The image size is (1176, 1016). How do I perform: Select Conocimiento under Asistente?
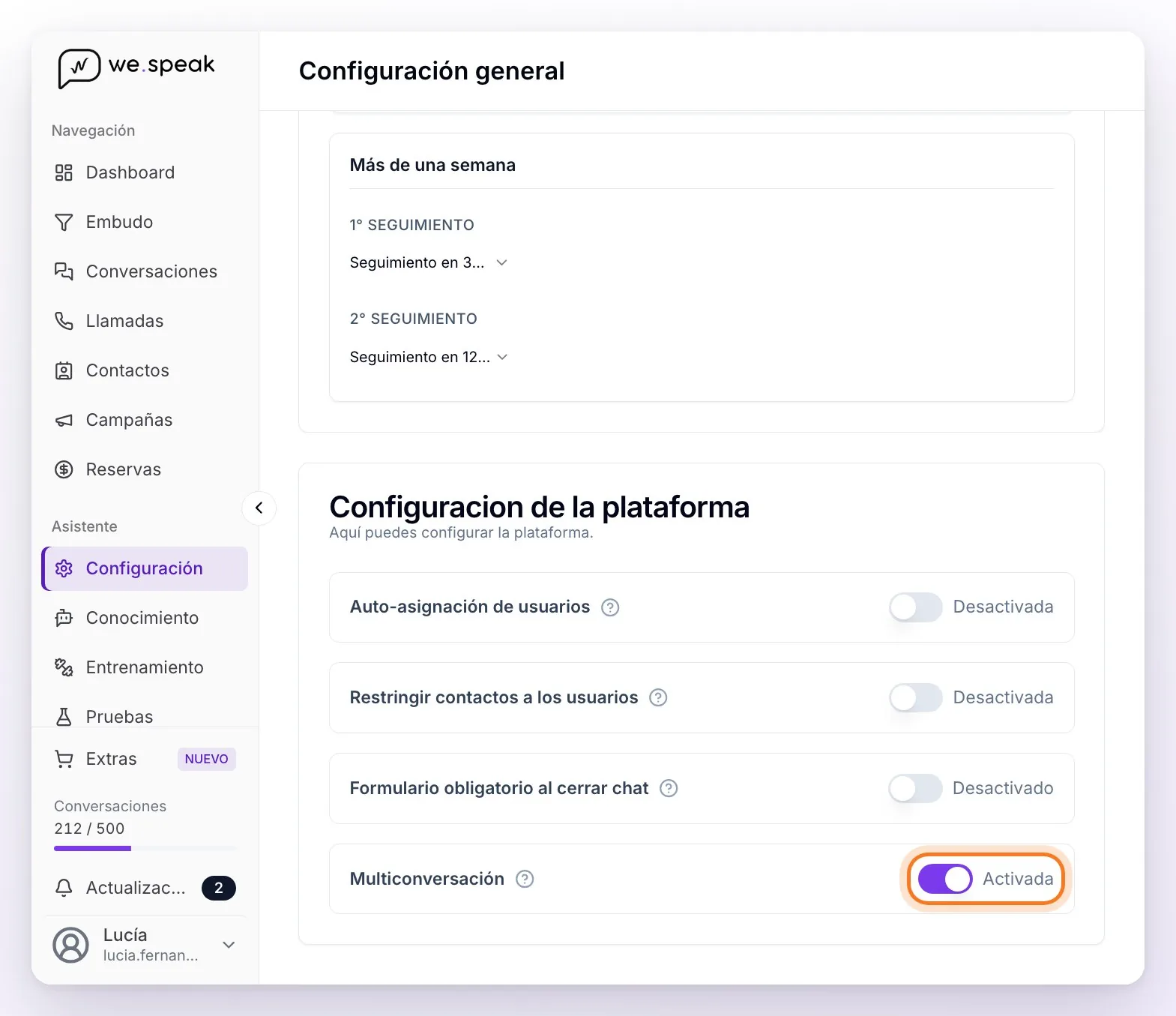pyautogui.click(x=145, y=619)
